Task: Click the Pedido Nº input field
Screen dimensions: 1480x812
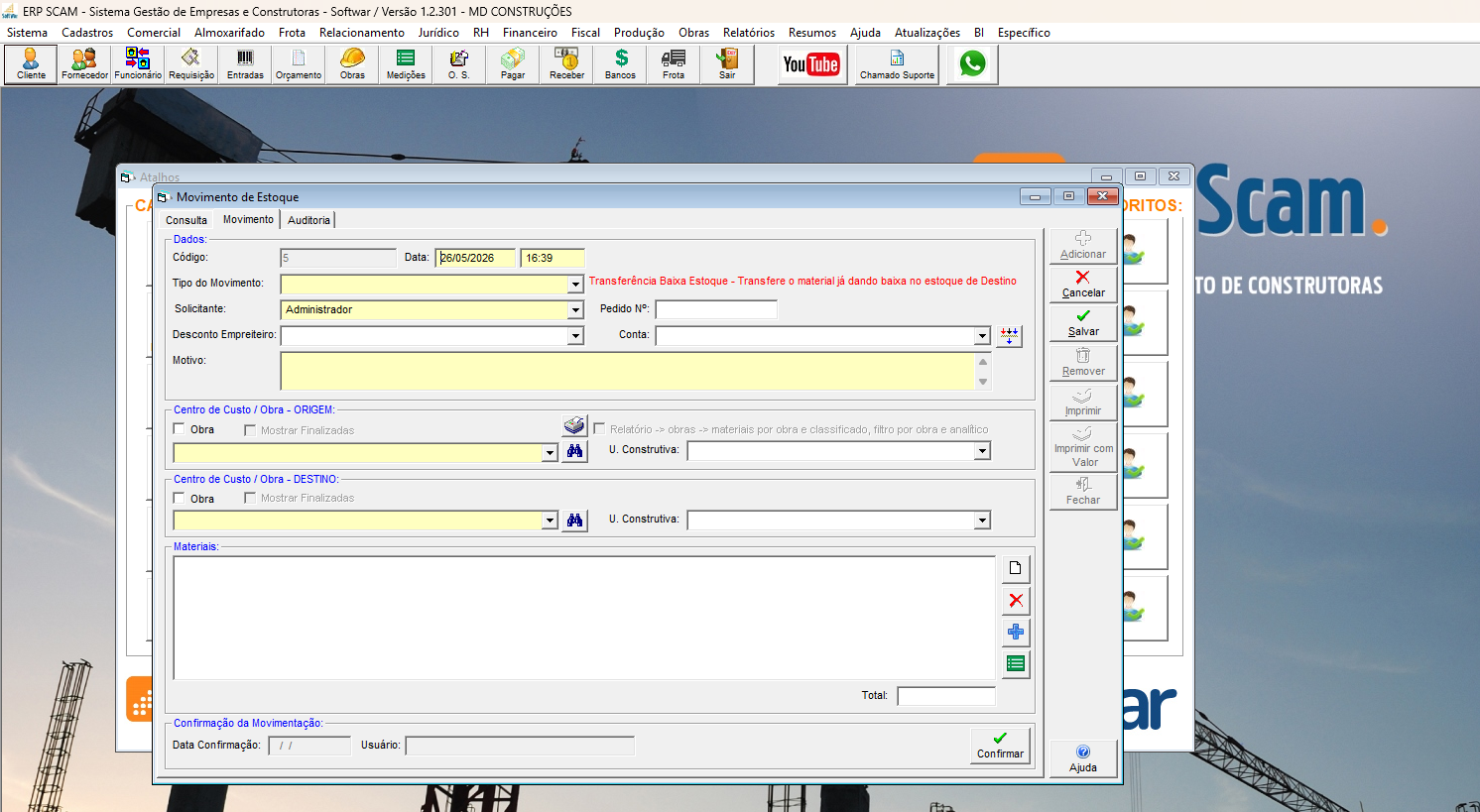Action: tap(716, 309)
